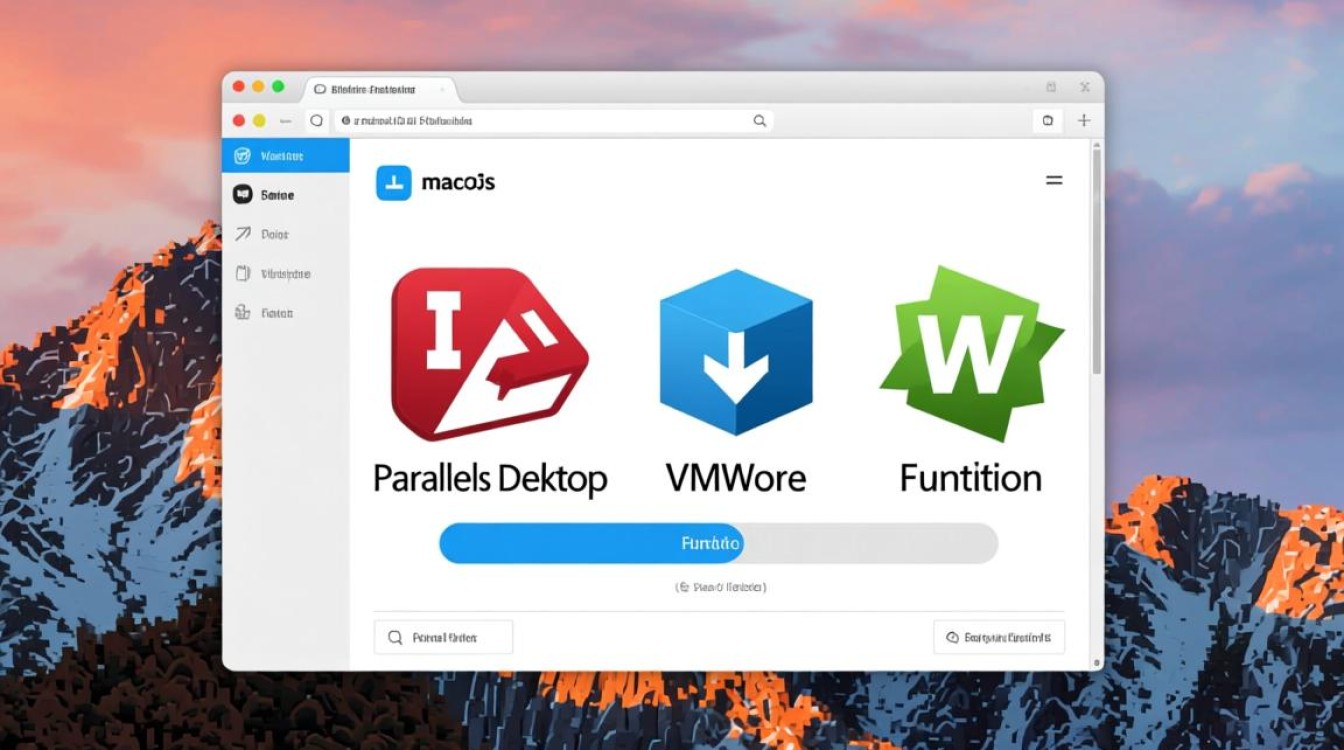Click the green W Funtition icon
1344x750 pixels.
point(971,353)
